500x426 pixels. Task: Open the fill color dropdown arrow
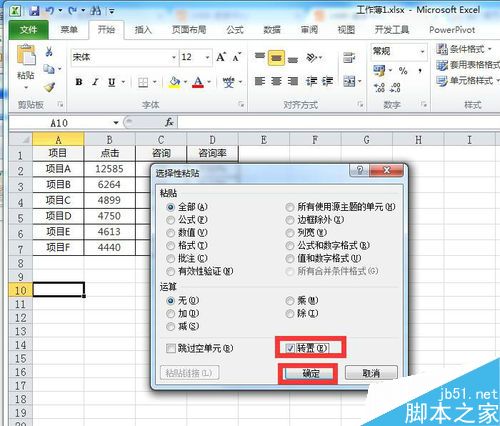(x=186, y=82)
